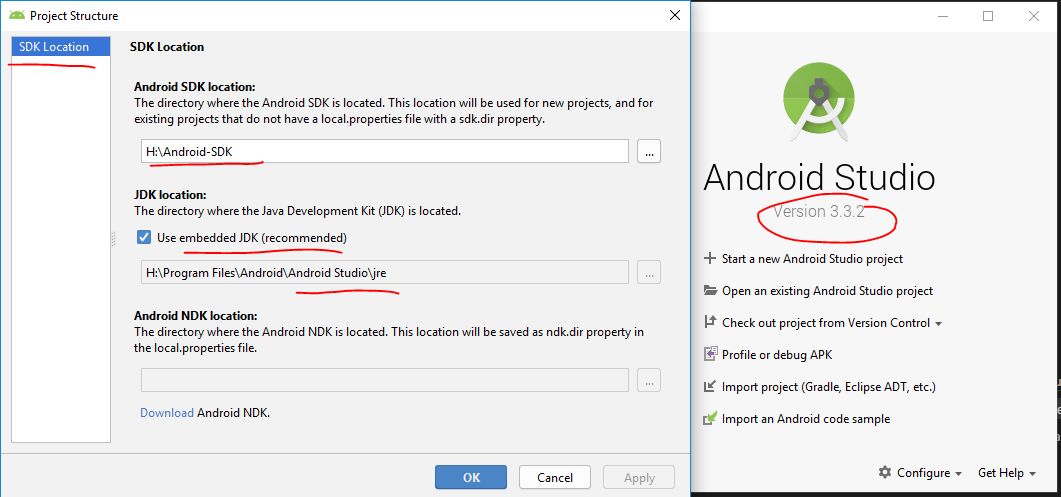Browse for the Android NDK location folder
1061x497 pixels.
pos(648,380)
